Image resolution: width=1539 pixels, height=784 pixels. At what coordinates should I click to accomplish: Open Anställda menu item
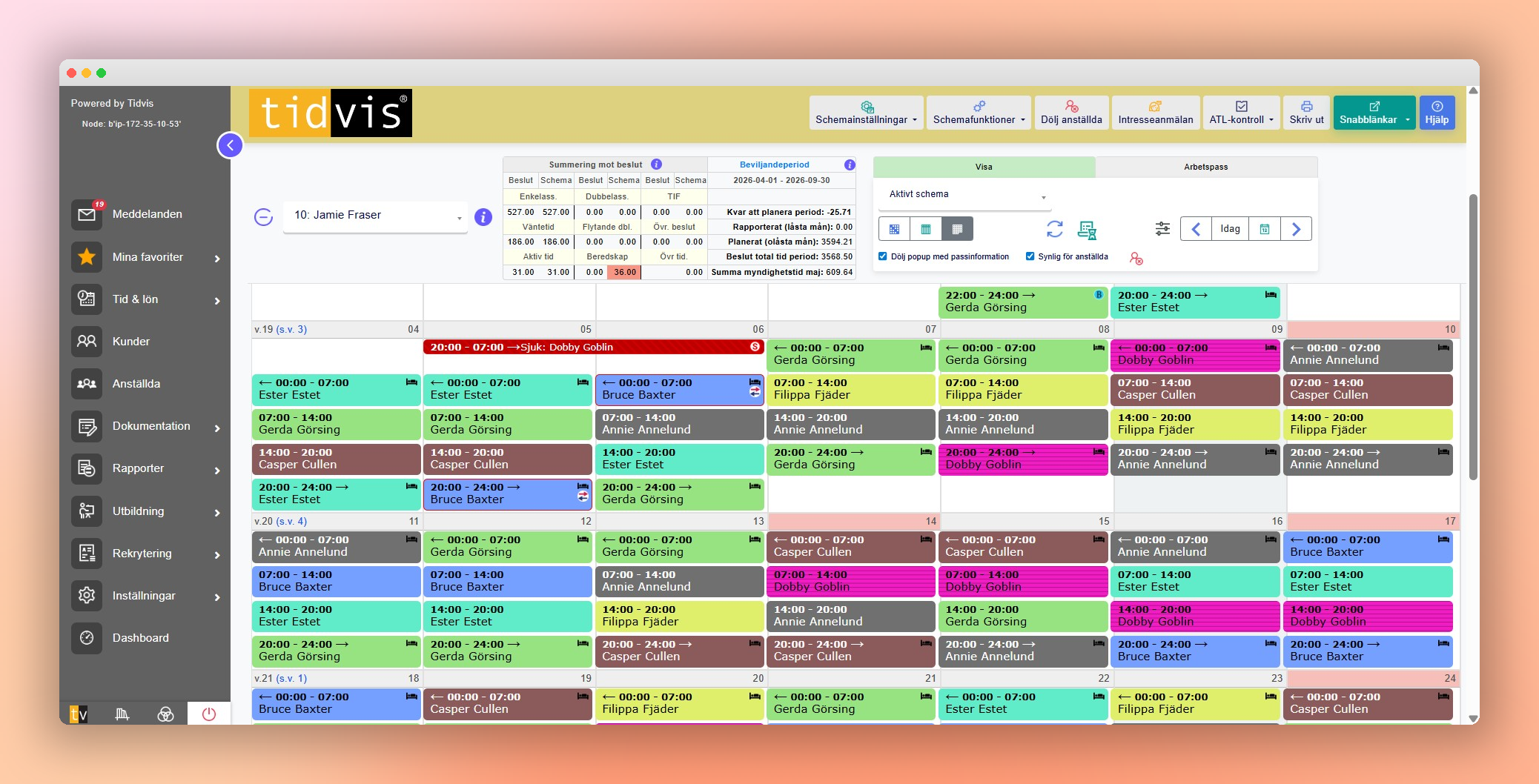pos(136,384)
